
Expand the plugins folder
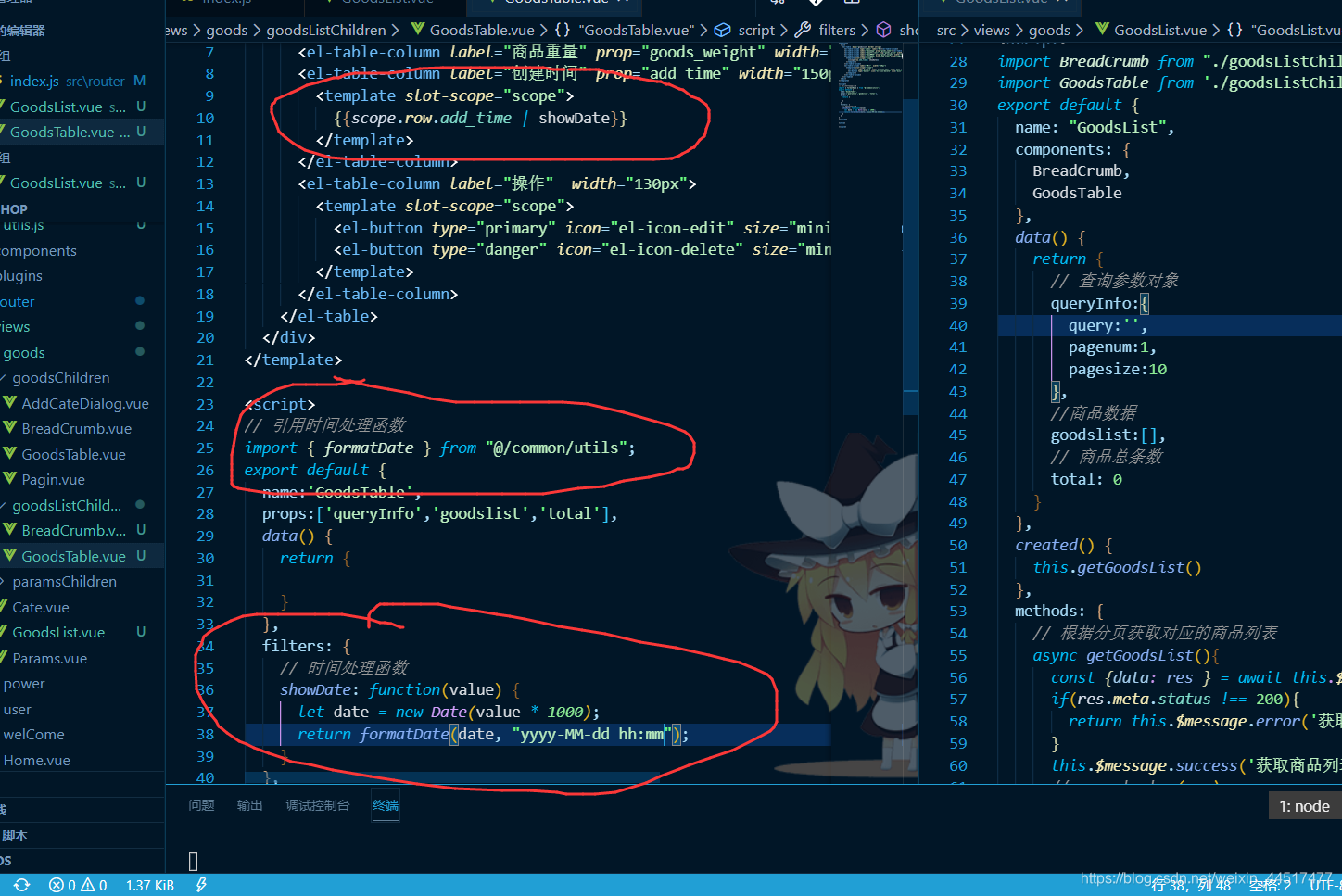[21, 275]
